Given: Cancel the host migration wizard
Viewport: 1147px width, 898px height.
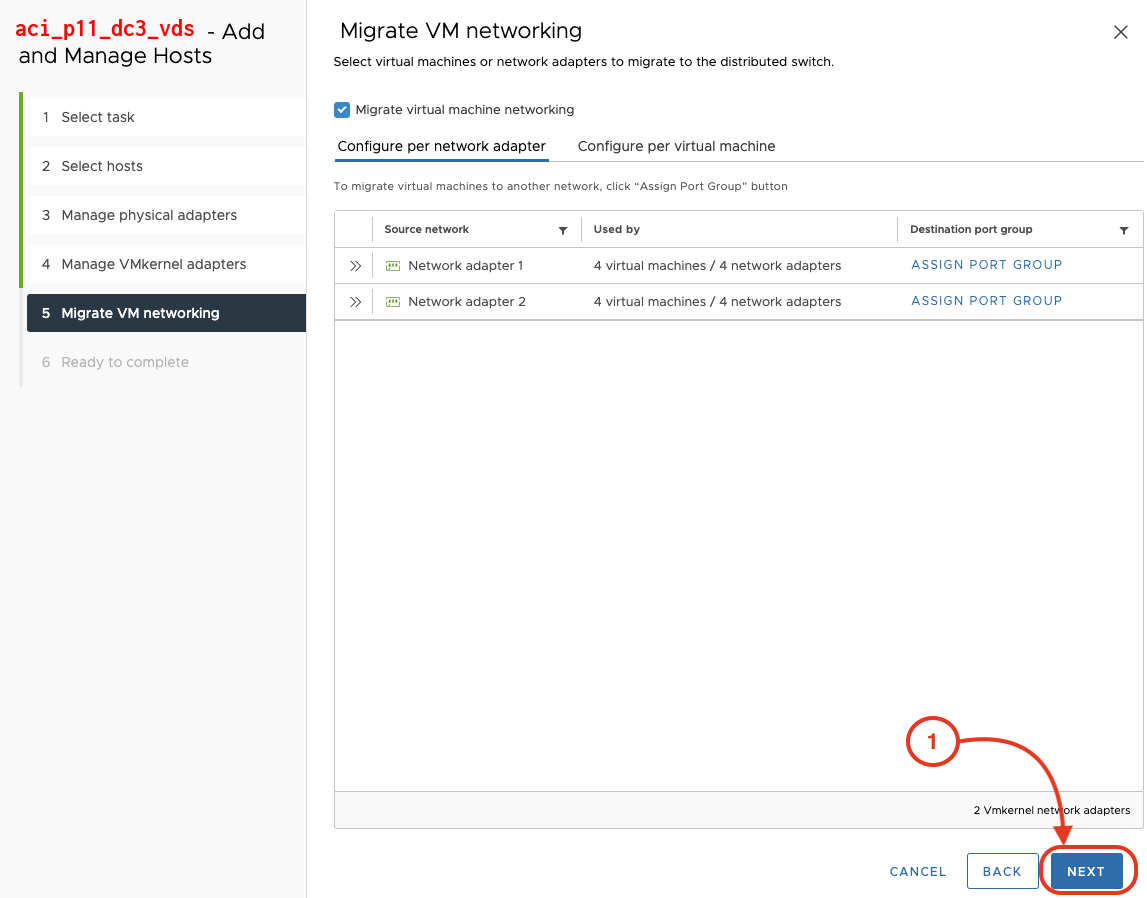Looking at the screenshot, I should click(x=917, y=871).
